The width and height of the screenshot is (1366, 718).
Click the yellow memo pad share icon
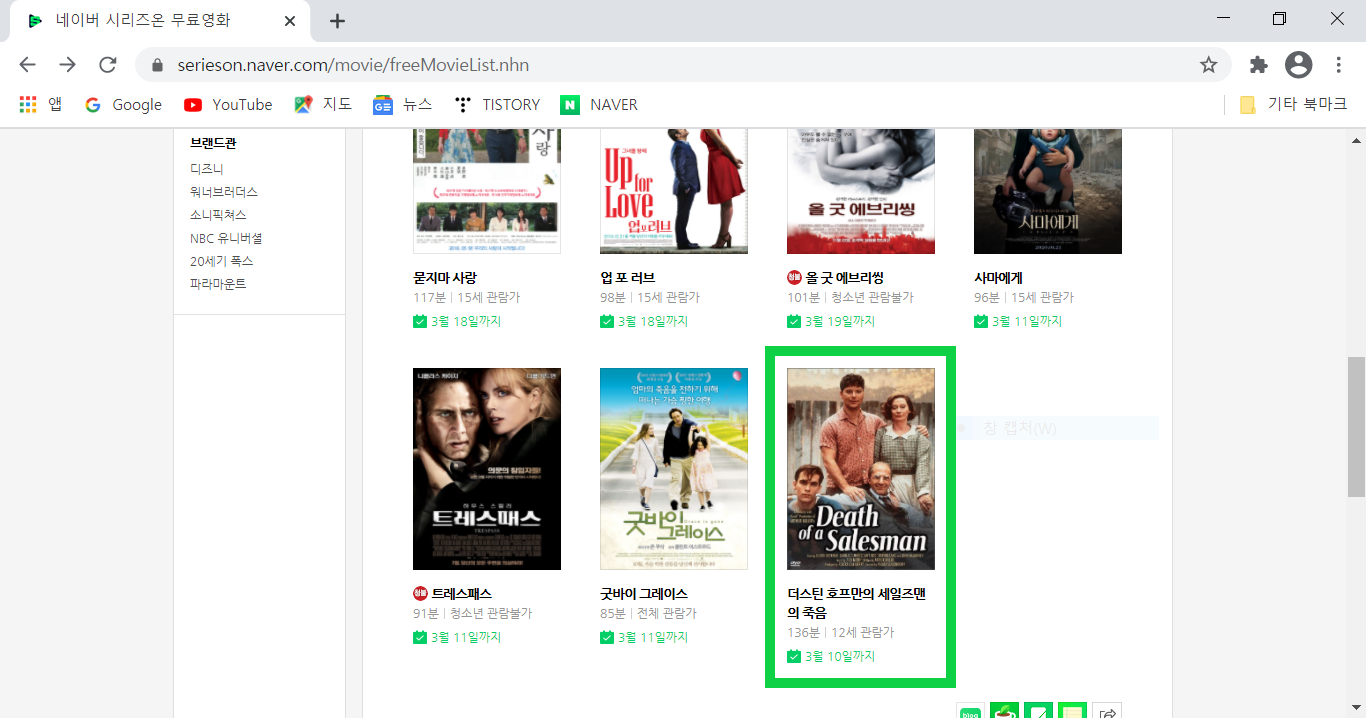click(x=1072, y=711)
